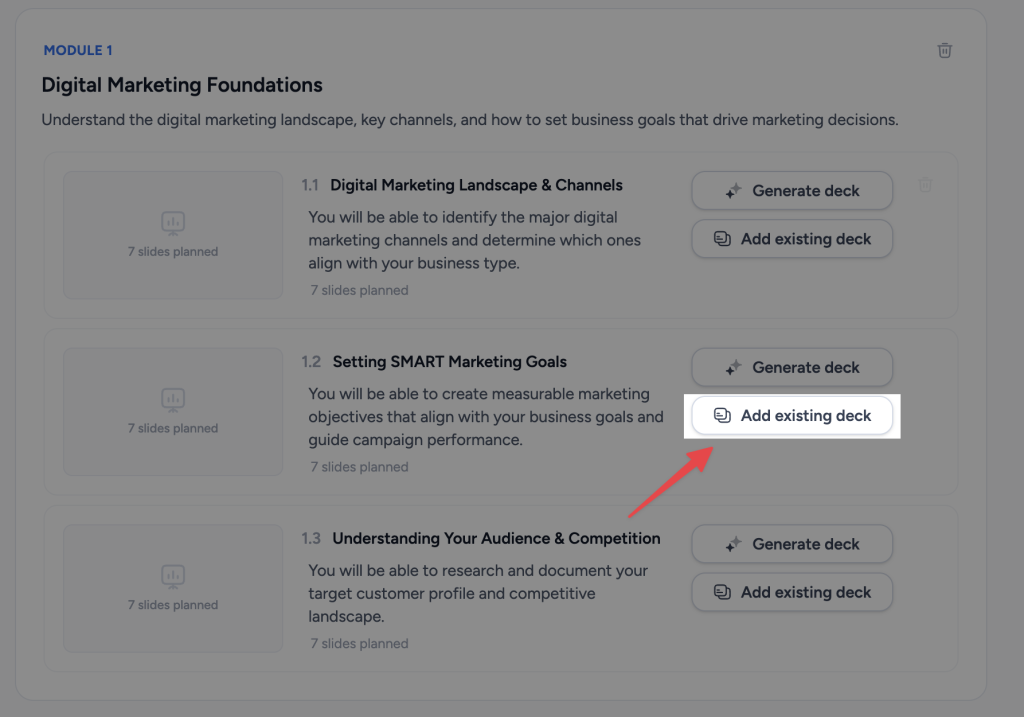This screenshot has height=717, width=1024.
Task: Click the module description text
Action: [x=470, y=120]
